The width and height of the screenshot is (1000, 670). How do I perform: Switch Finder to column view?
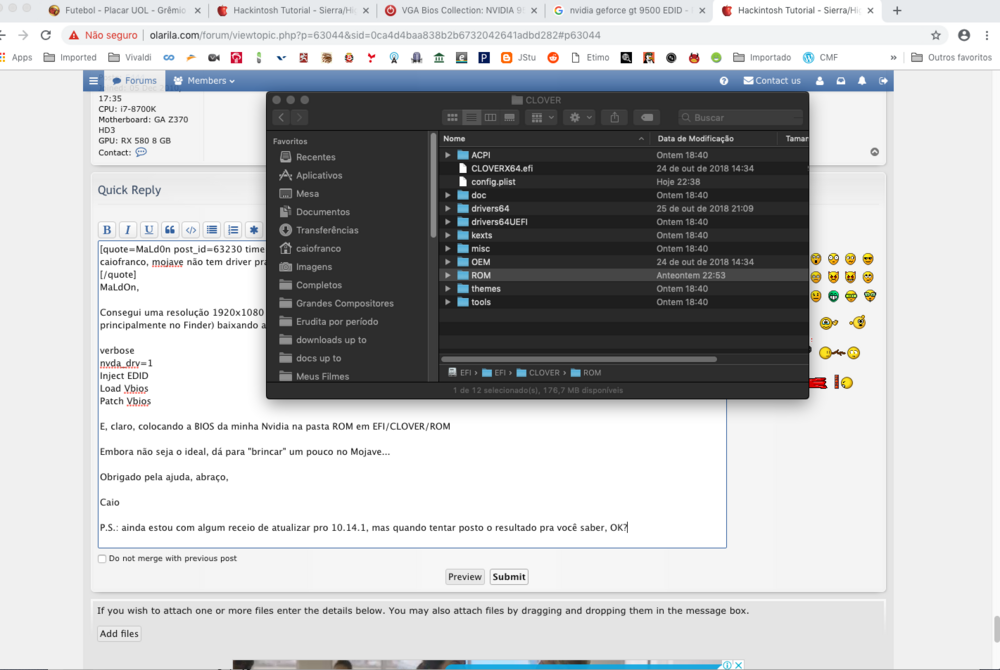pyautogui.click(x=489, y=117)
